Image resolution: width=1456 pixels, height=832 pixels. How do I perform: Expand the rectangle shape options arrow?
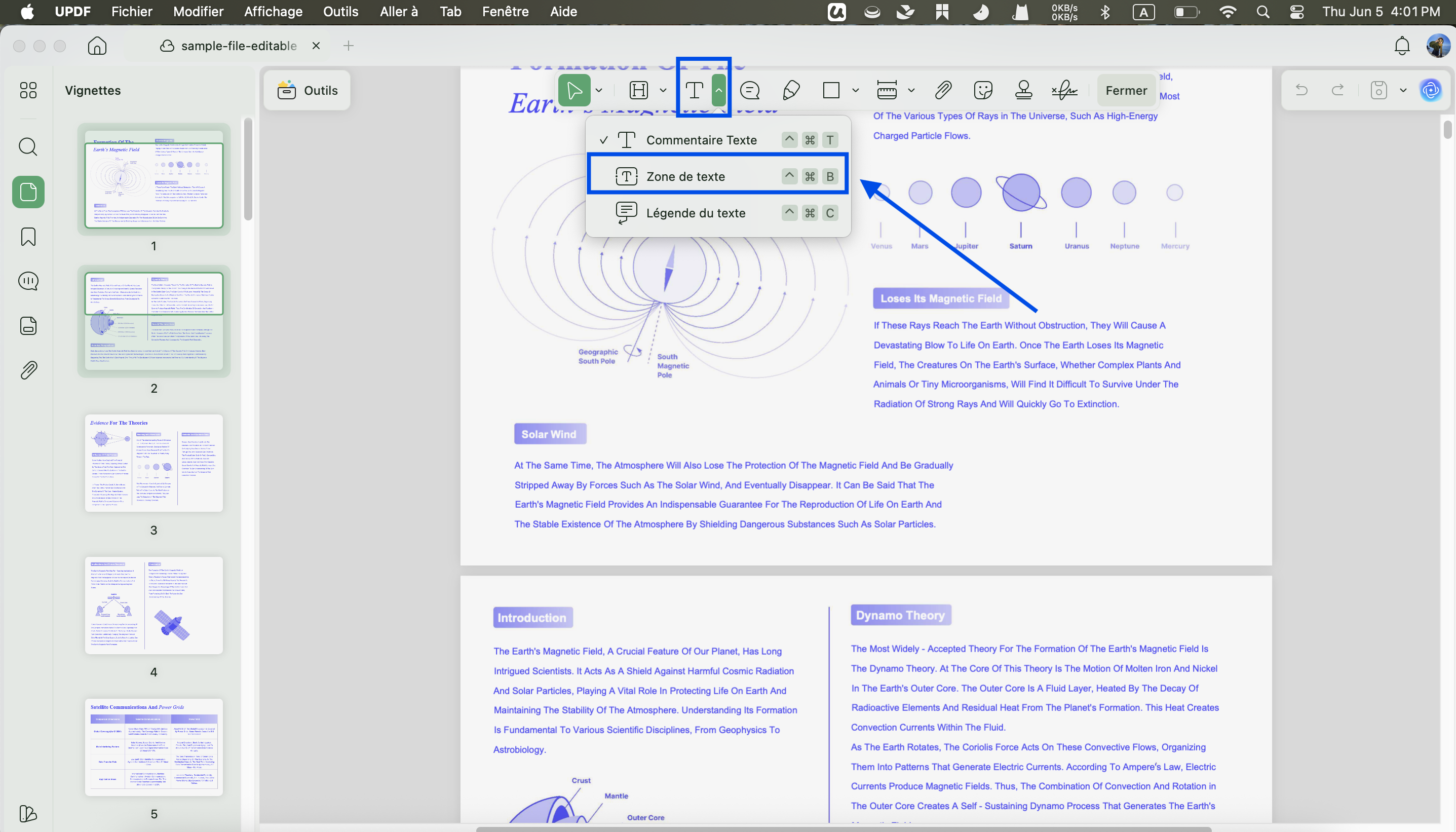coord(855,90)
